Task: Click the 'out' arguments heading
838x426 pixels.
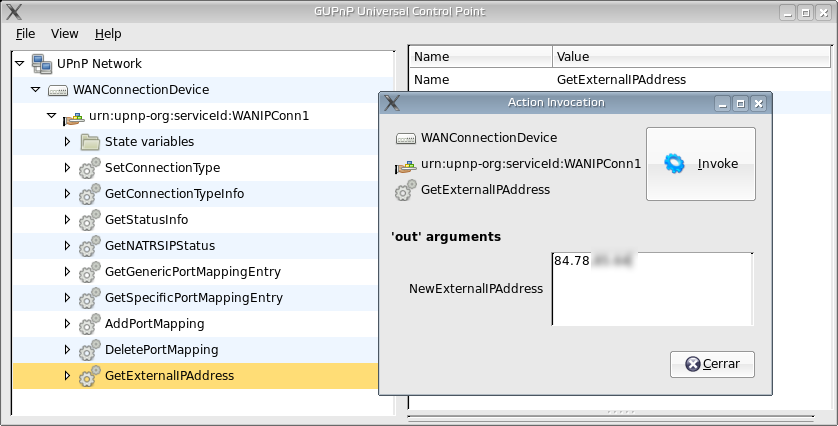Action: pyautogui.click(x=446, y=237)
